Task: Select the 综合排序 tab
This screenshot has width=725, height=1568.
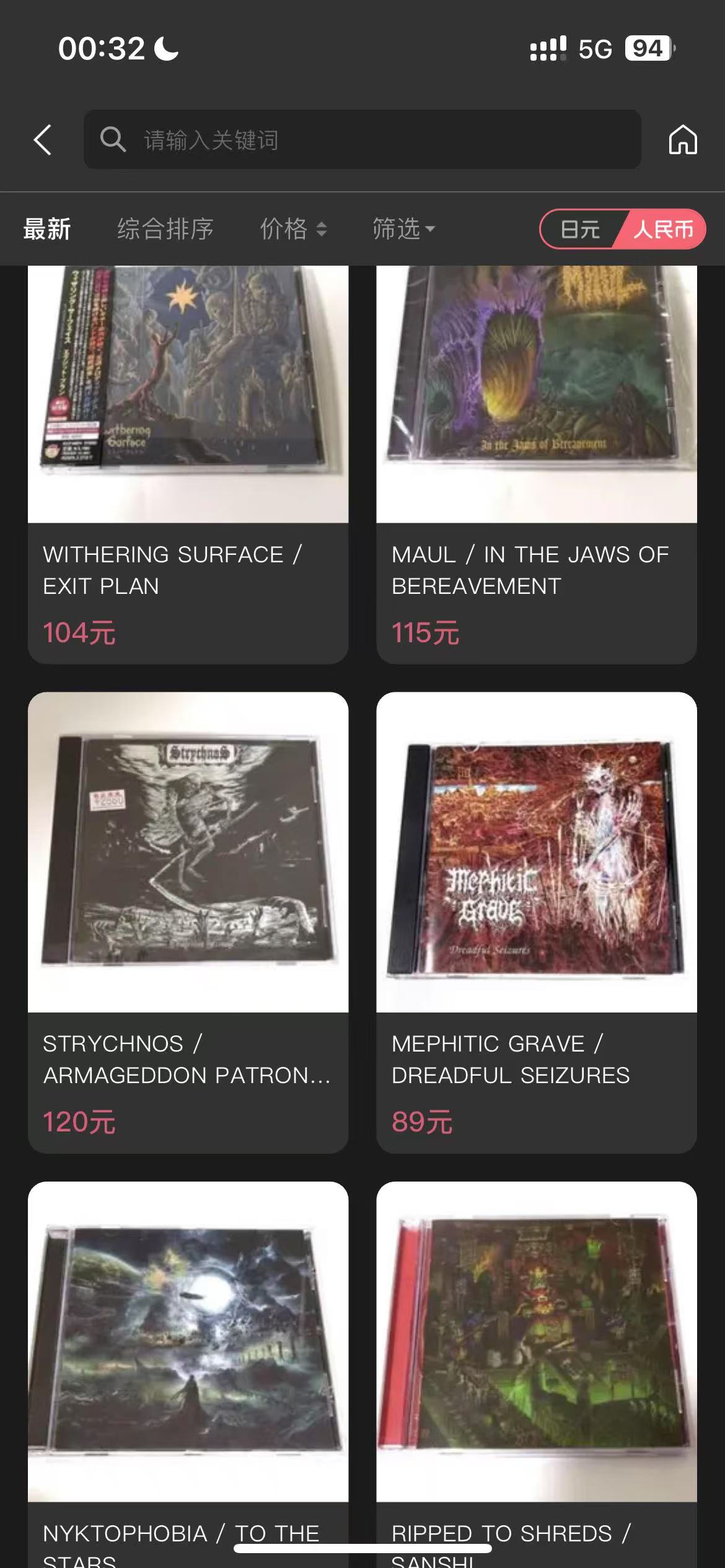Action: click(x=165, y=229)
